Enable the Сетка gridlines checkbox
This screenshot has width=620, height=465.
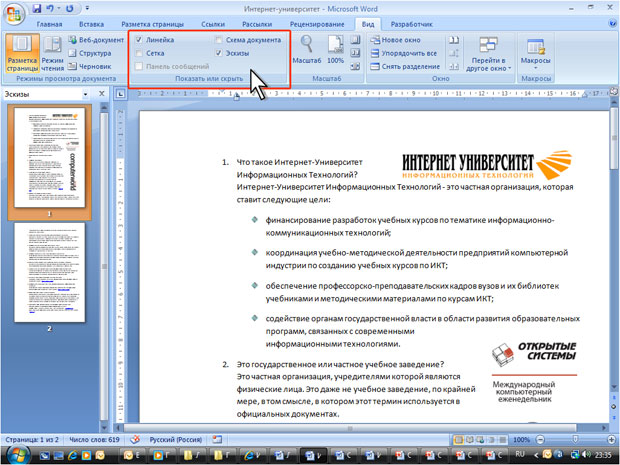[139, 53]
